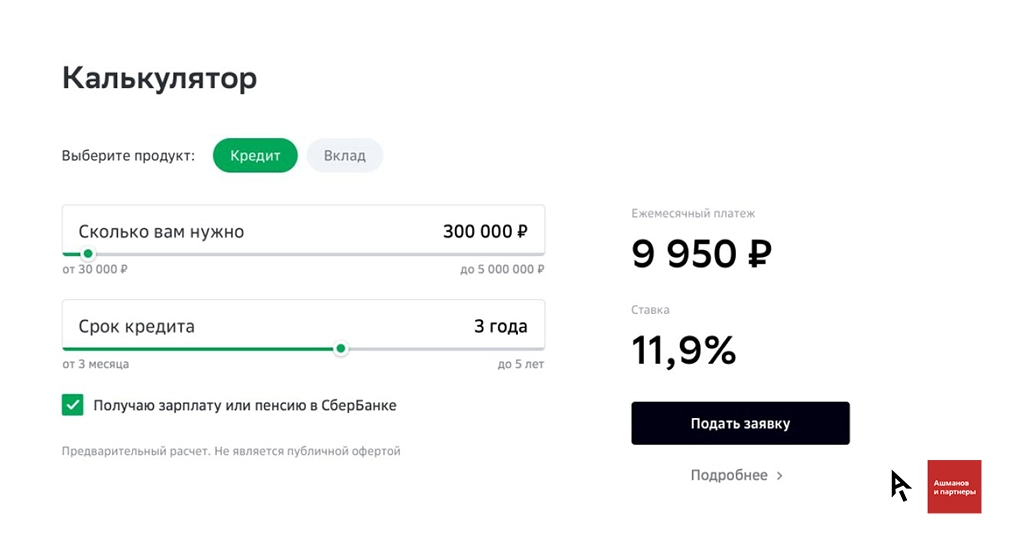Screen dimensions: 1021x548
Task: Click the loan amount slider handle
Action: coord(88,254)
